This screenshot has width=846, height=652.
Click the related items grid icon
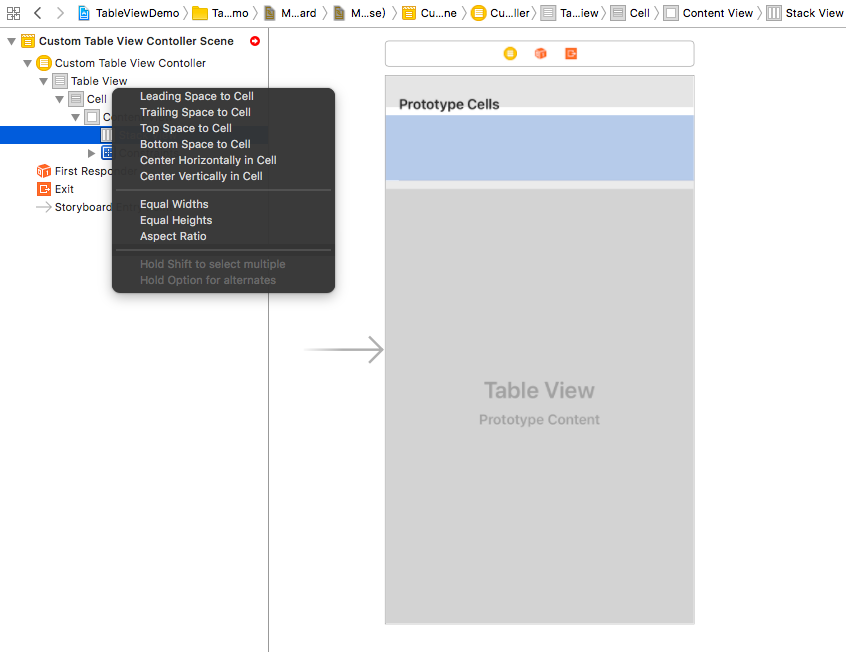[x=13, y=13]
